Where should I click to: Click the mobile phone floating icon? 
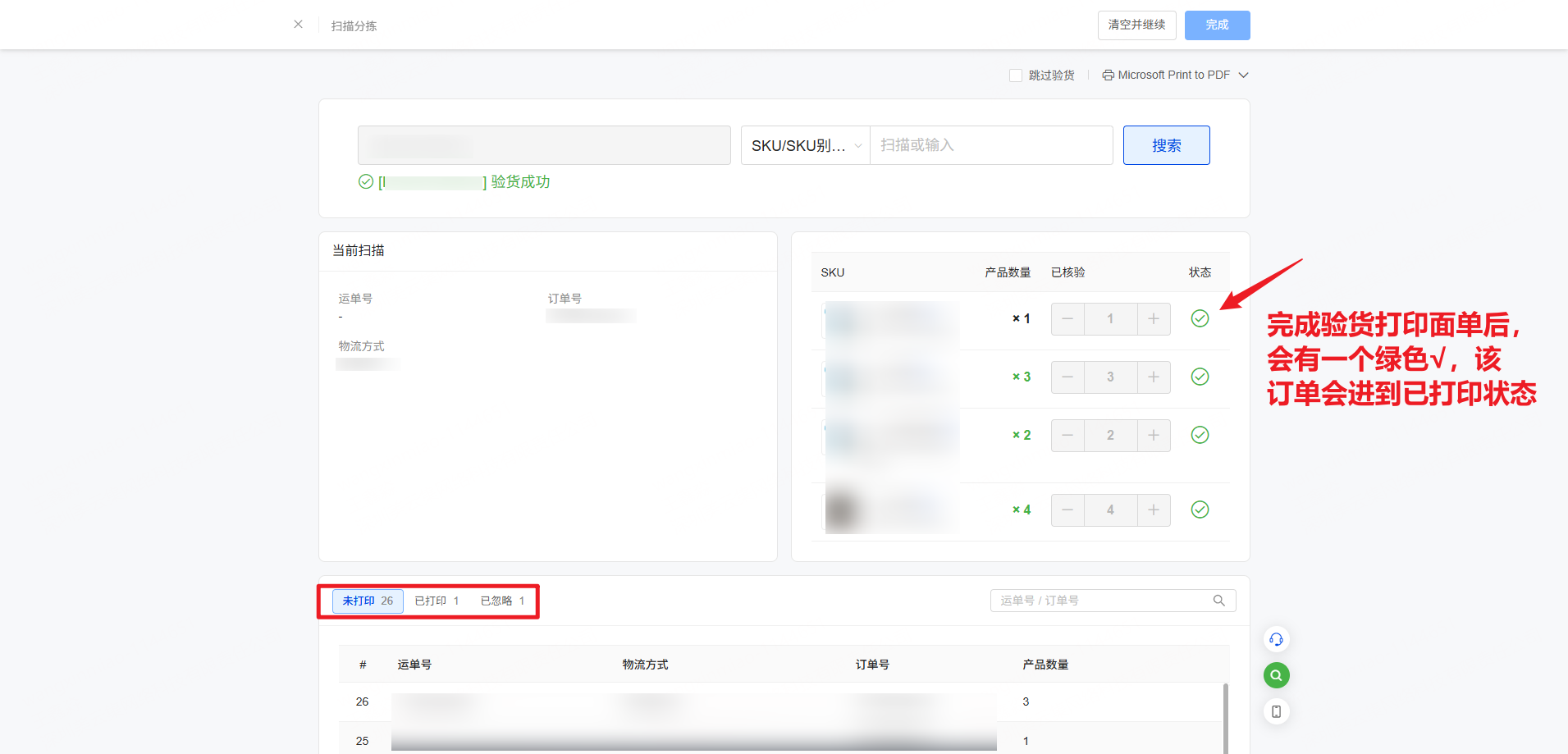[1276, 711]
